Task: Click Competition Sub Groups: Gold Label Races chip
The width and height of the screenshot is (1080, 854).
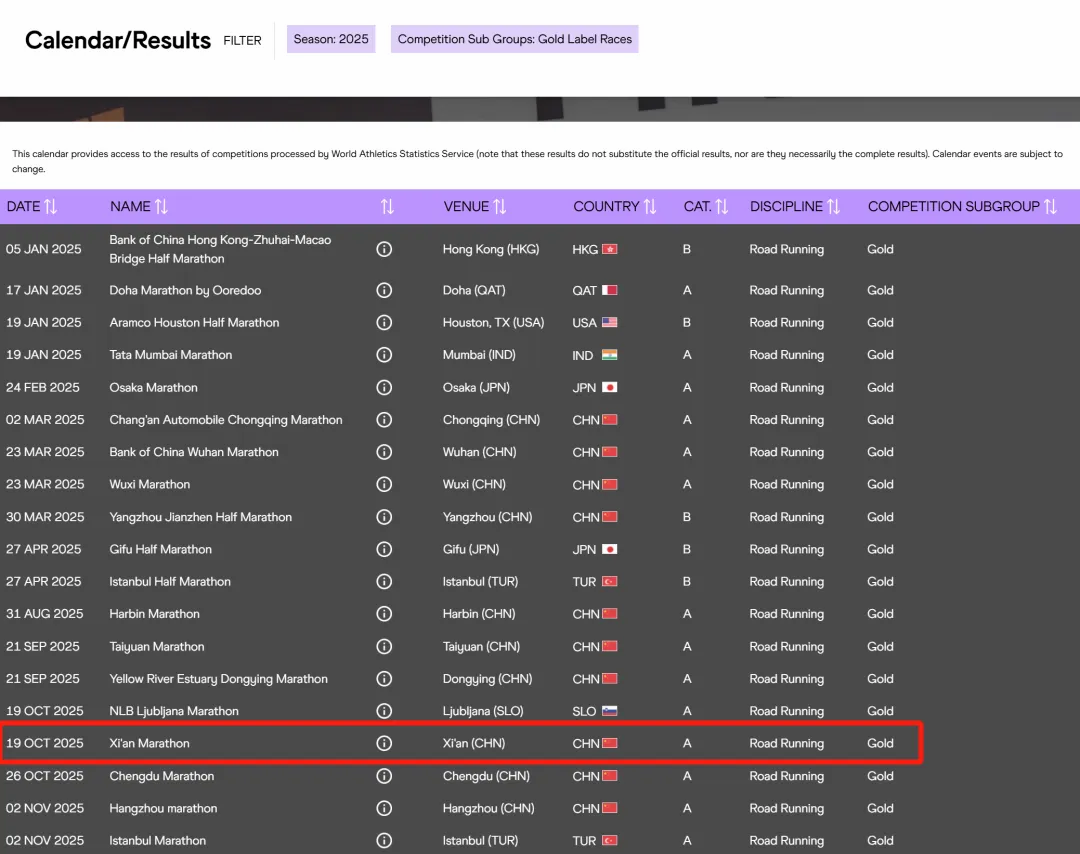Action: pos(515,39)
